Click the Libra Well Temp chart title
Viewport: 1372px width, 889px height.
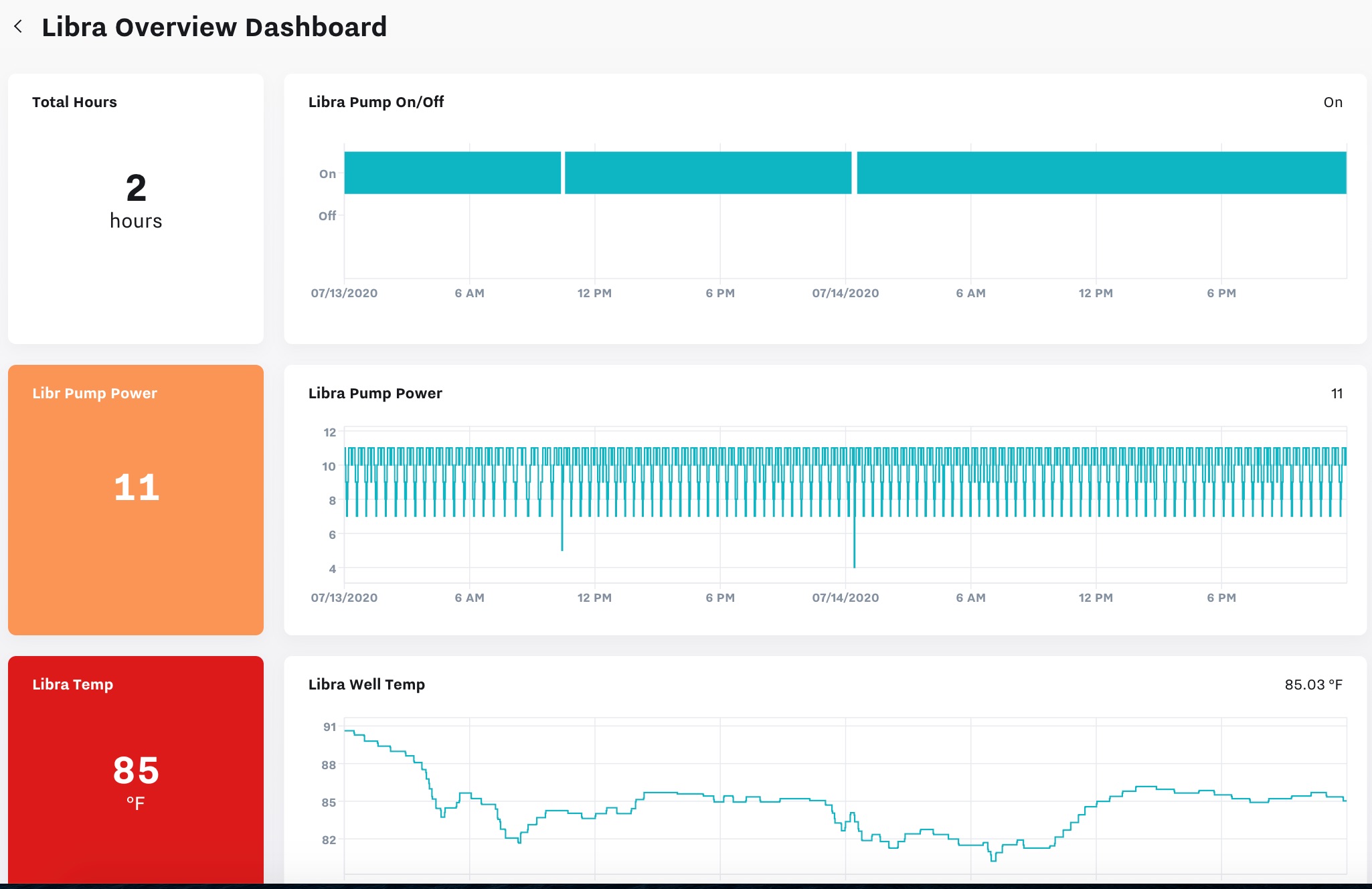tap(367, 684)
